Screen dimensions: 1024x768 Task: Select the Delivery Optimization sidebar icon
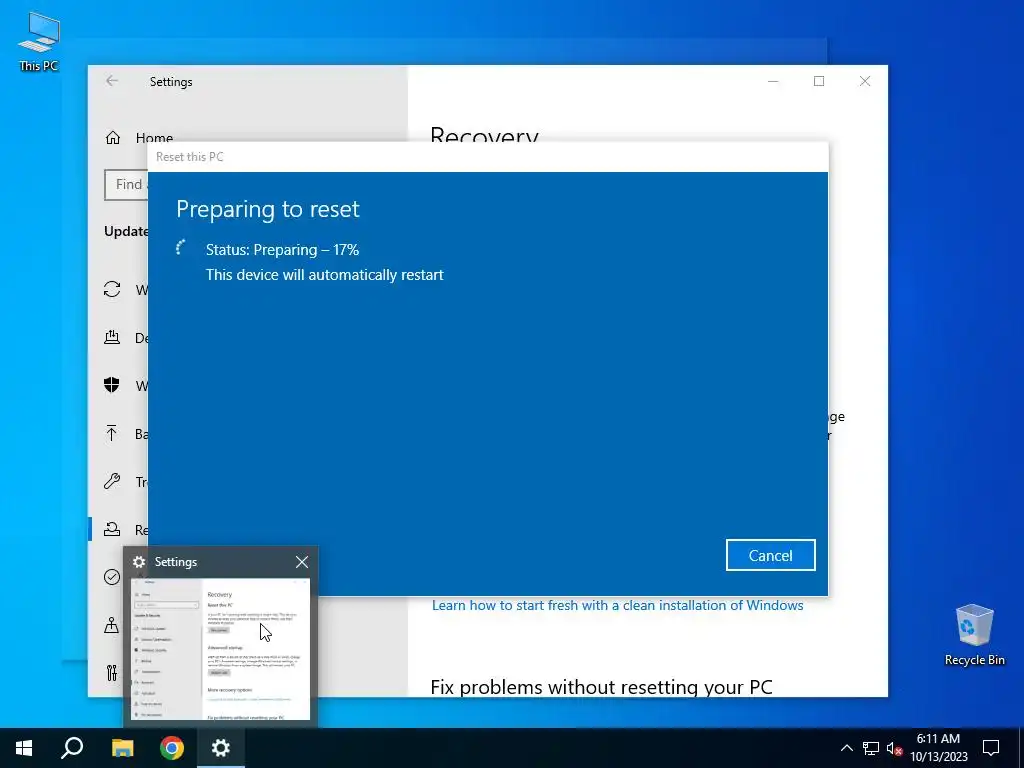click(x=112, y=338)
